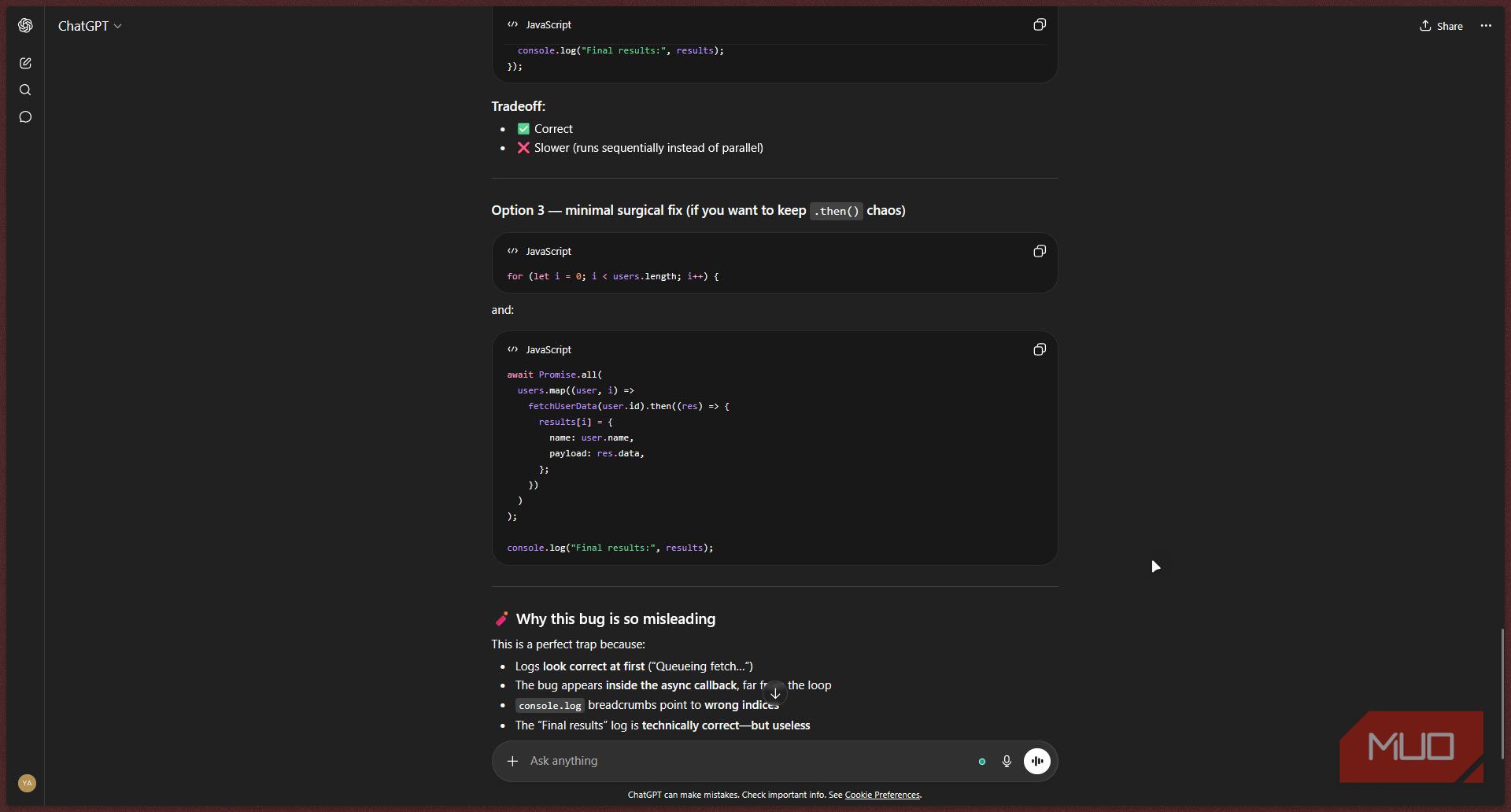Open the Cookie Preferences link
The image size is (1511, 812).
point(881,795)
